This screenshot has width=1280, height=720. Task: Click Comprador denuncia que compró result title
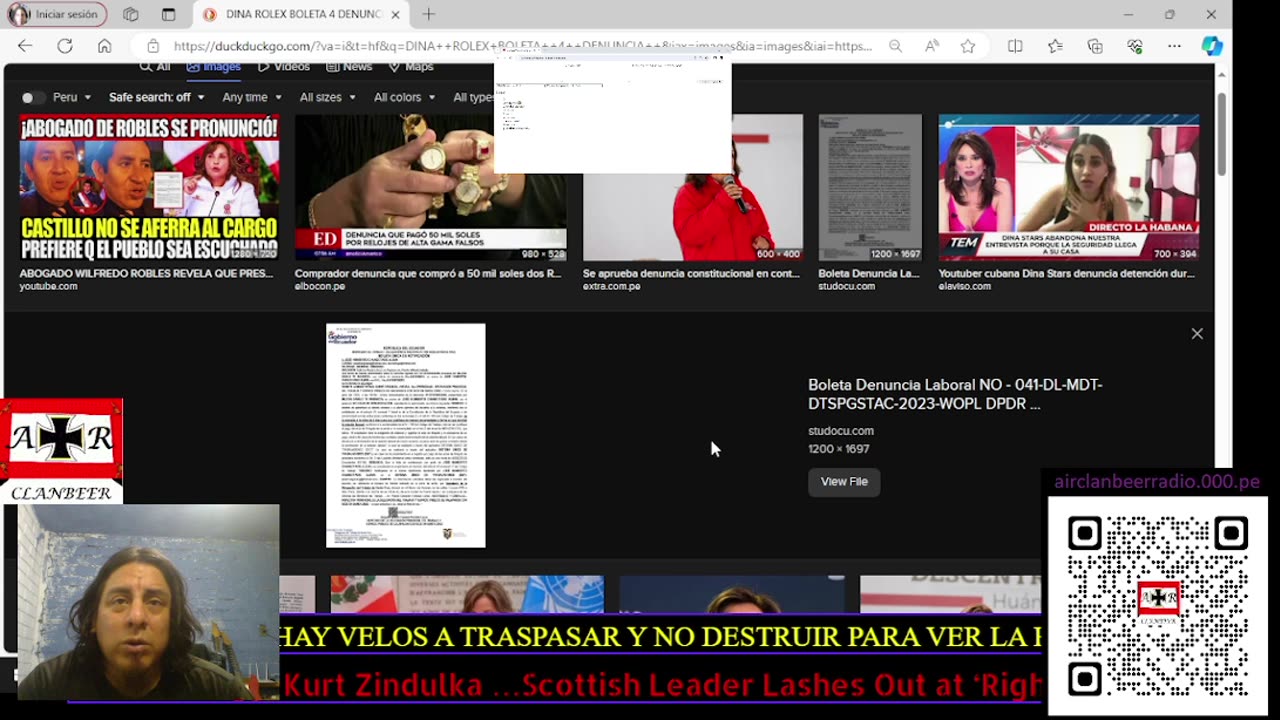428,273
